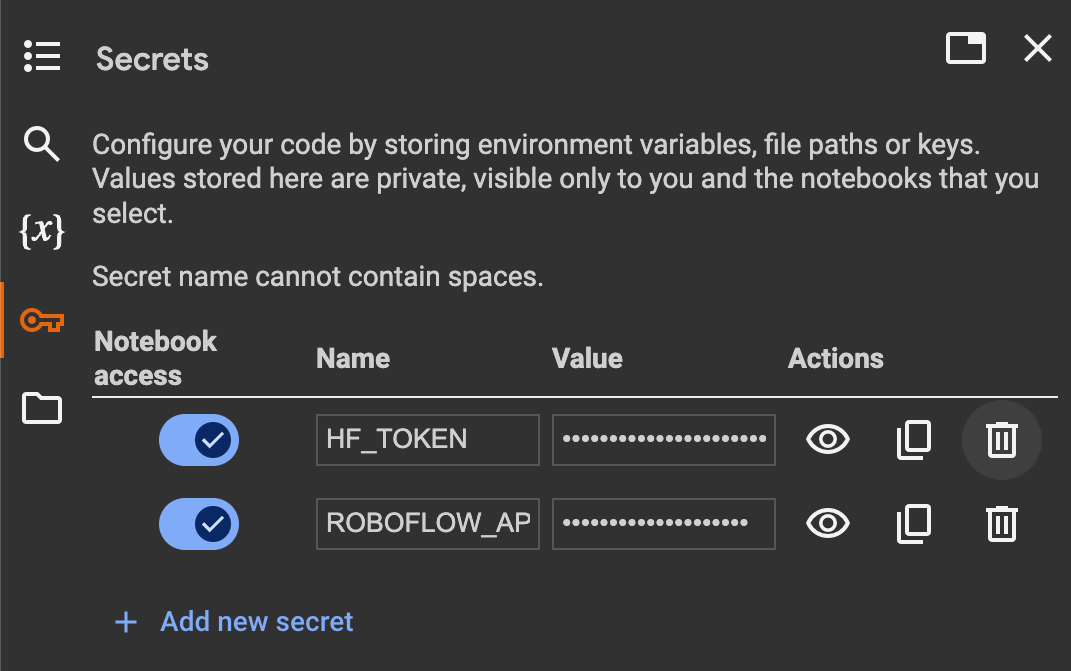Close the Secrets panel
The width and height of the screenshot is (1071, 671).
pyautogui.click(x=1037, y=47)
